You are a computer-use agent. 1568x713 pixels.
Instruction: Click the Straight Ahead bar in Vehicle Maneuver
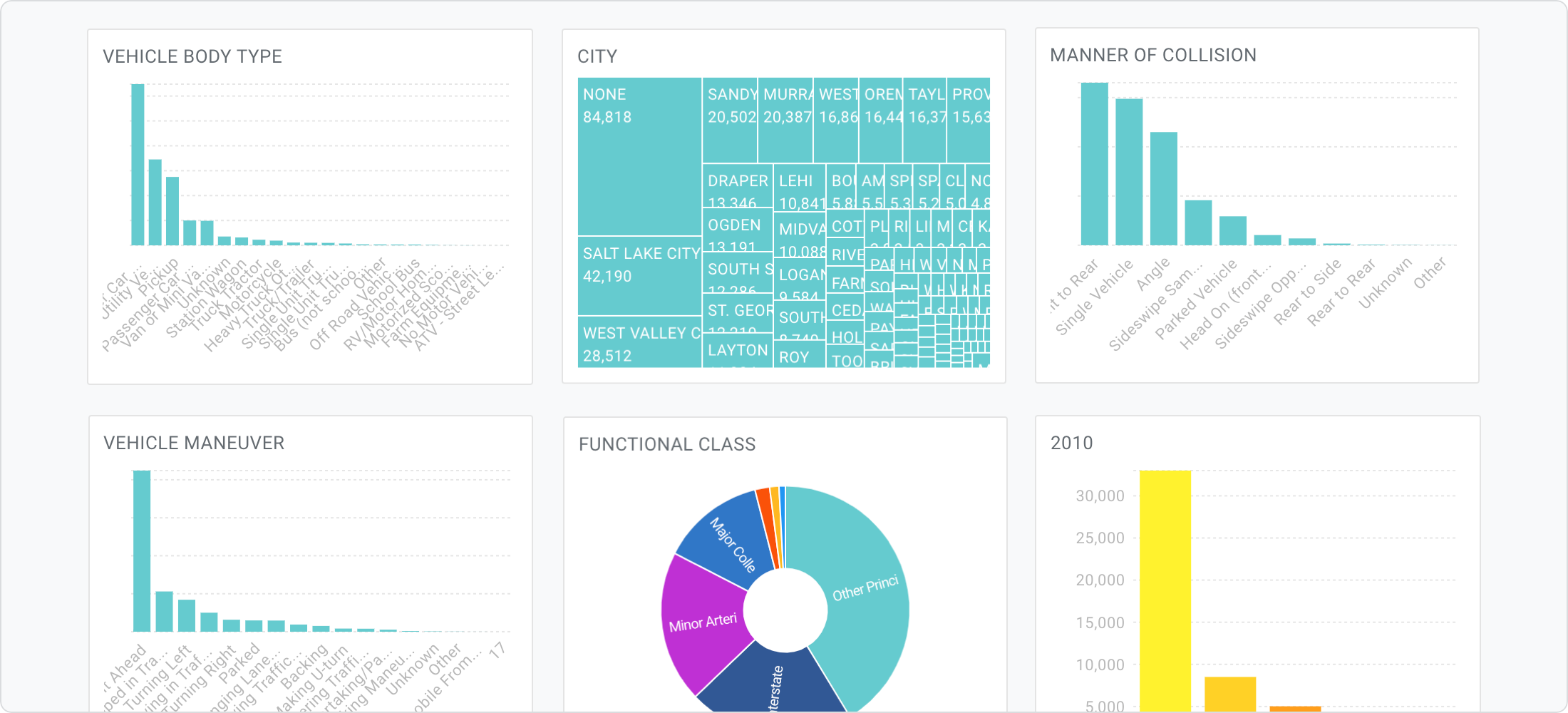142,551
